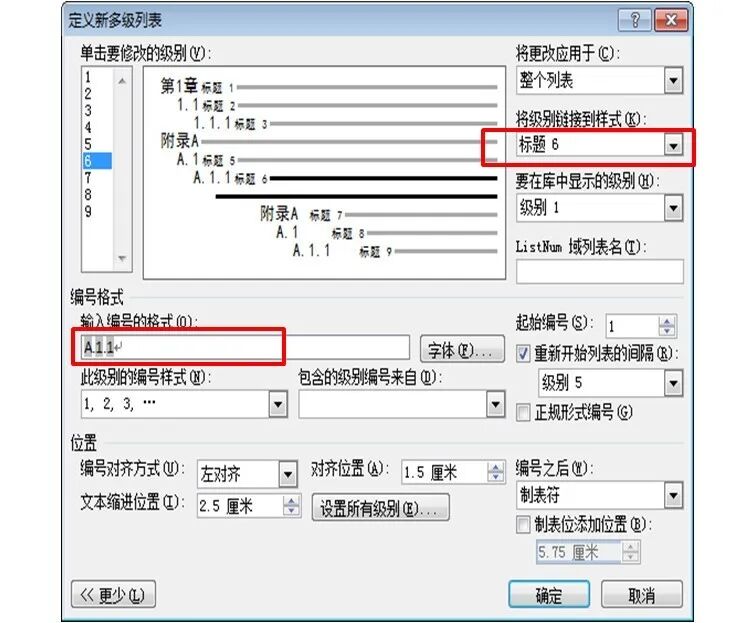Click the 设置所有级别 button
Image resolution: width=756 pixels, height=623 pixels.
tap(380, 507)
